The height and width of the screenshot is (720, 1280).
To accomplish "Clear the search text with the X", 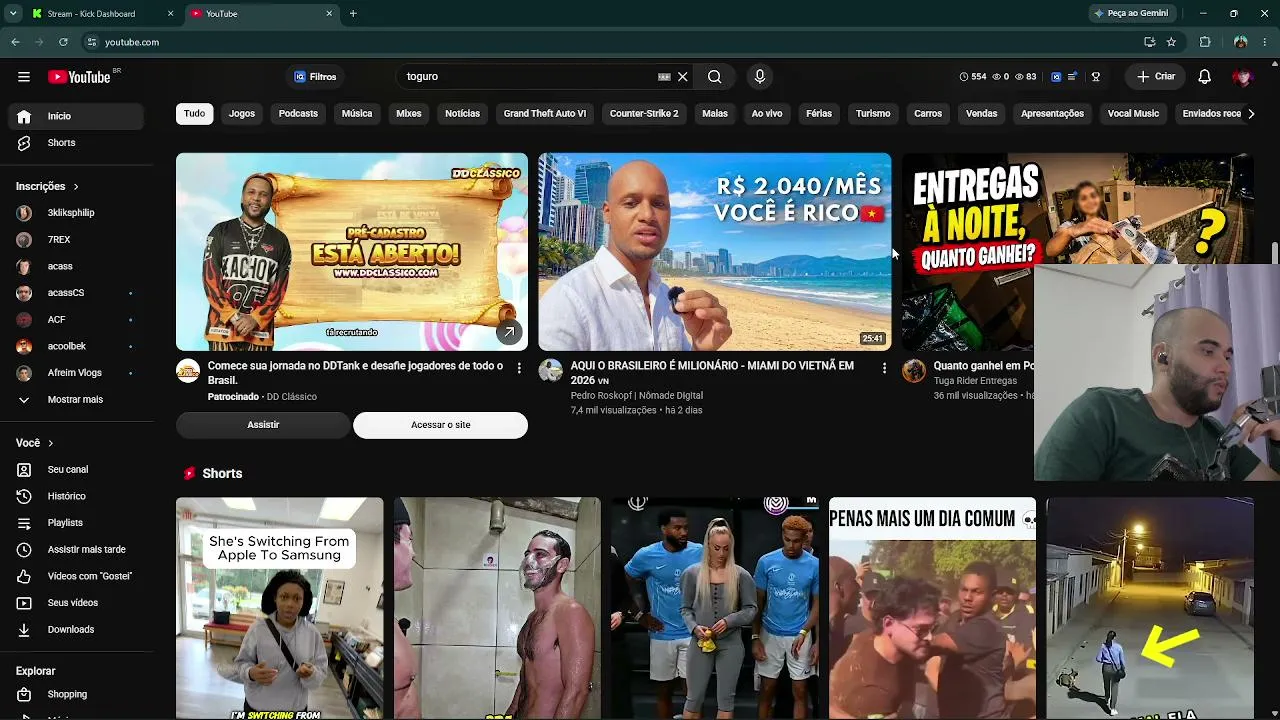I will (683, 77).
